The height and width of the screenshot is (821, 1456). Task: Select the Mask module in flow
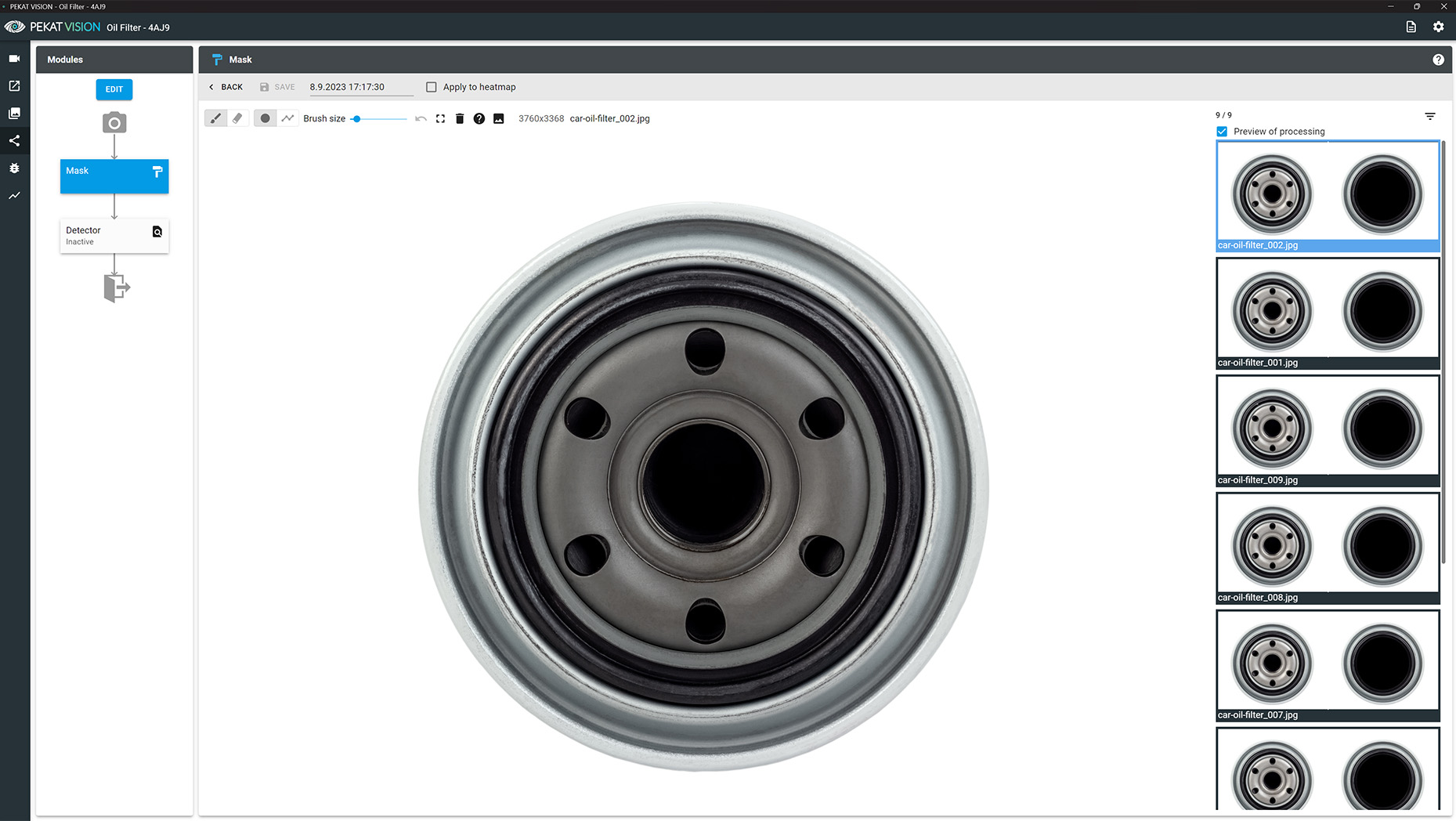pyautogui.click(x=114, y=176)
